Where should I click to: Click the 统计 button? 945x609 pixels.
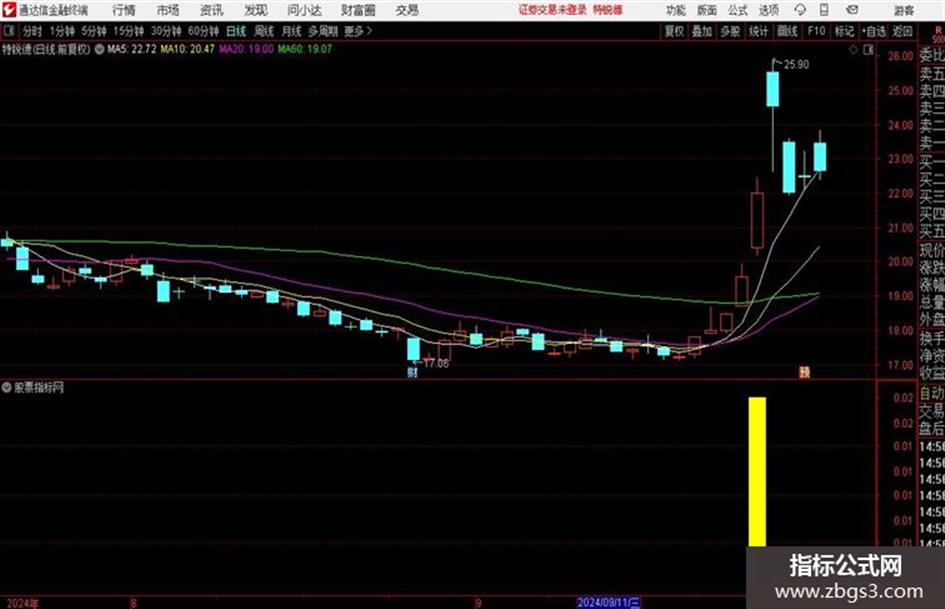pos(758,31)
